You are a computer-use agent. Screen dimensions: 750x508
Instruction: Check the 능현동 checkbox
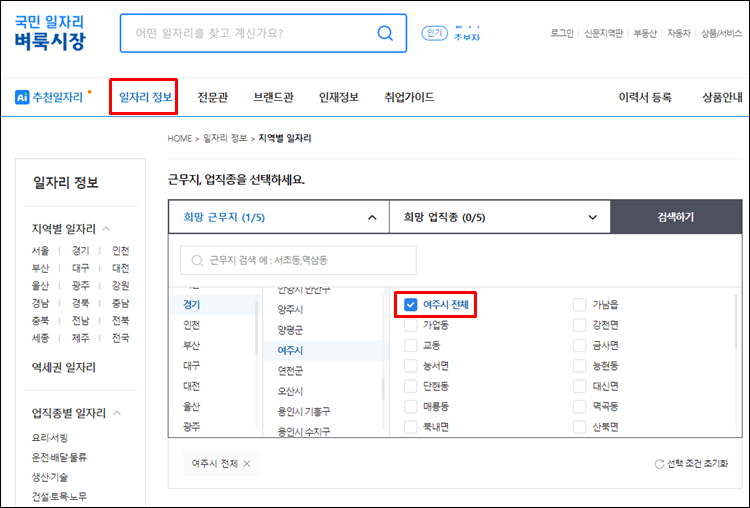click(x=579, y=366)
